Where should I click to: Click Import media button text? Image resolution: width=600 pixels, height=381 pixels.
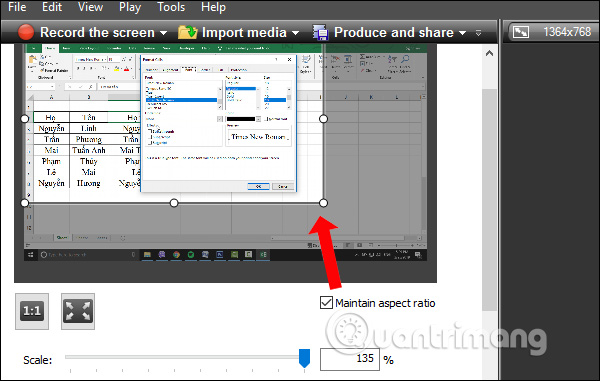(x=244, y=33)
